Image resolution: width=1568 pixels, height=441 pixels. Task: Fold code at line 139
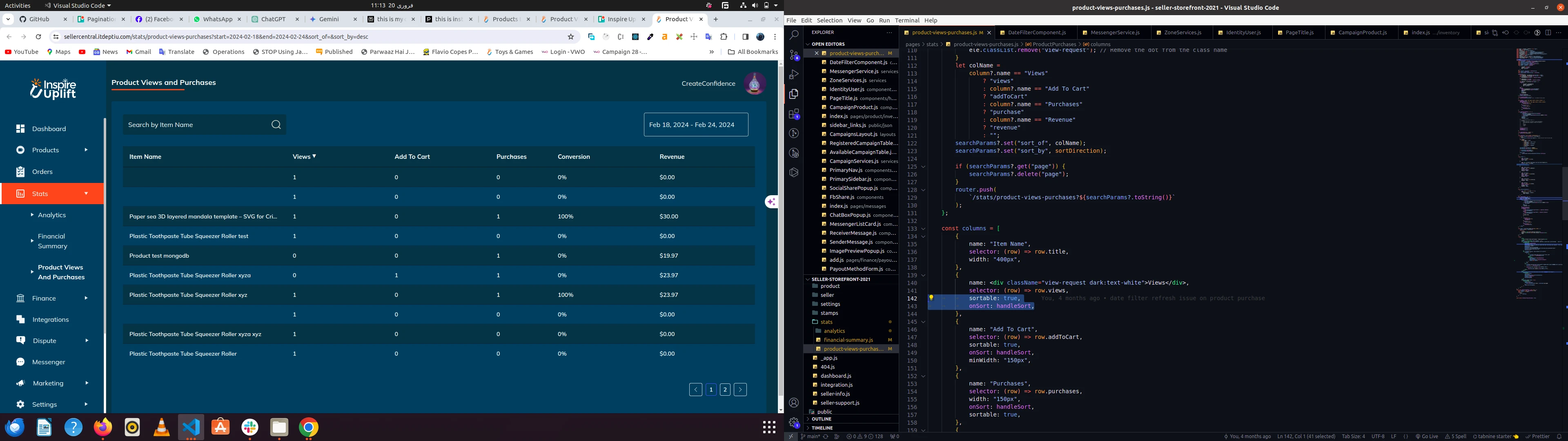(x=923, y=275)
